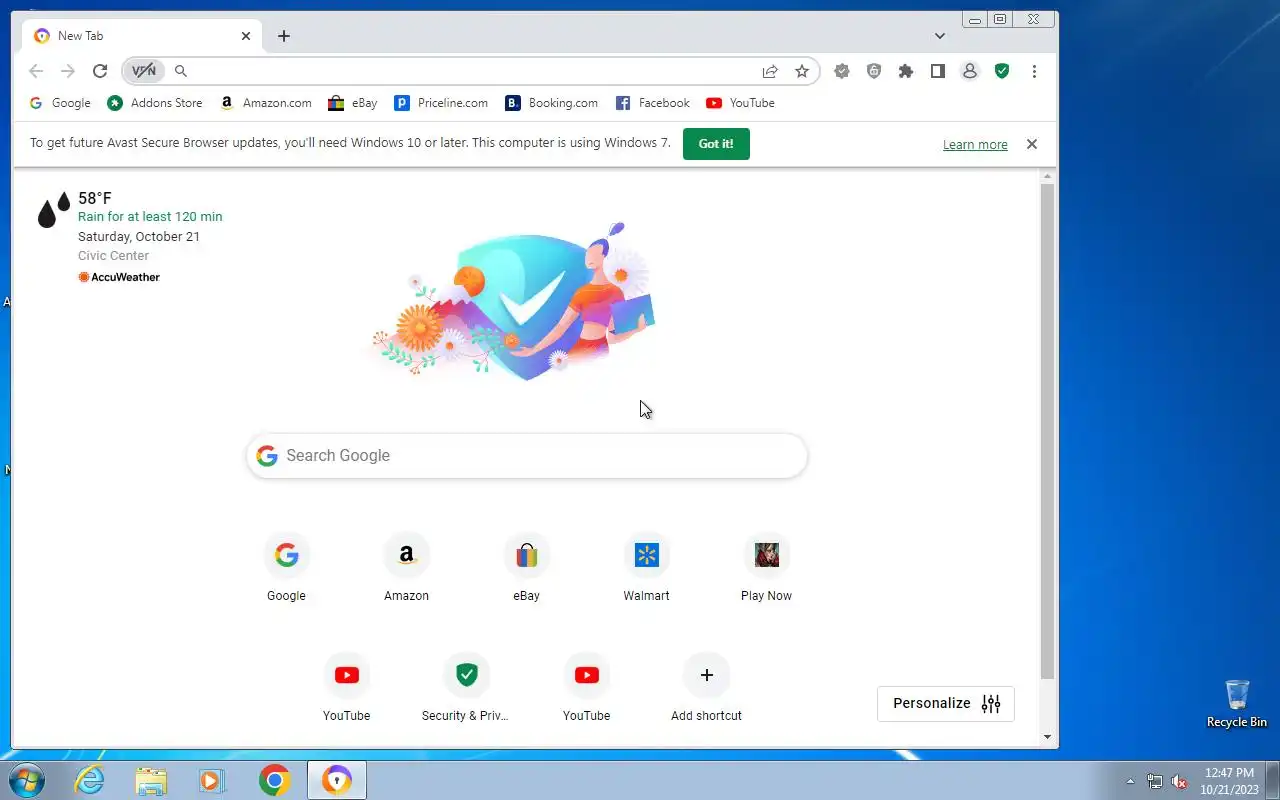Open the Addons Store bookmark
The width and height of the screenshot is (1280, 800).
tap(155, 103)
